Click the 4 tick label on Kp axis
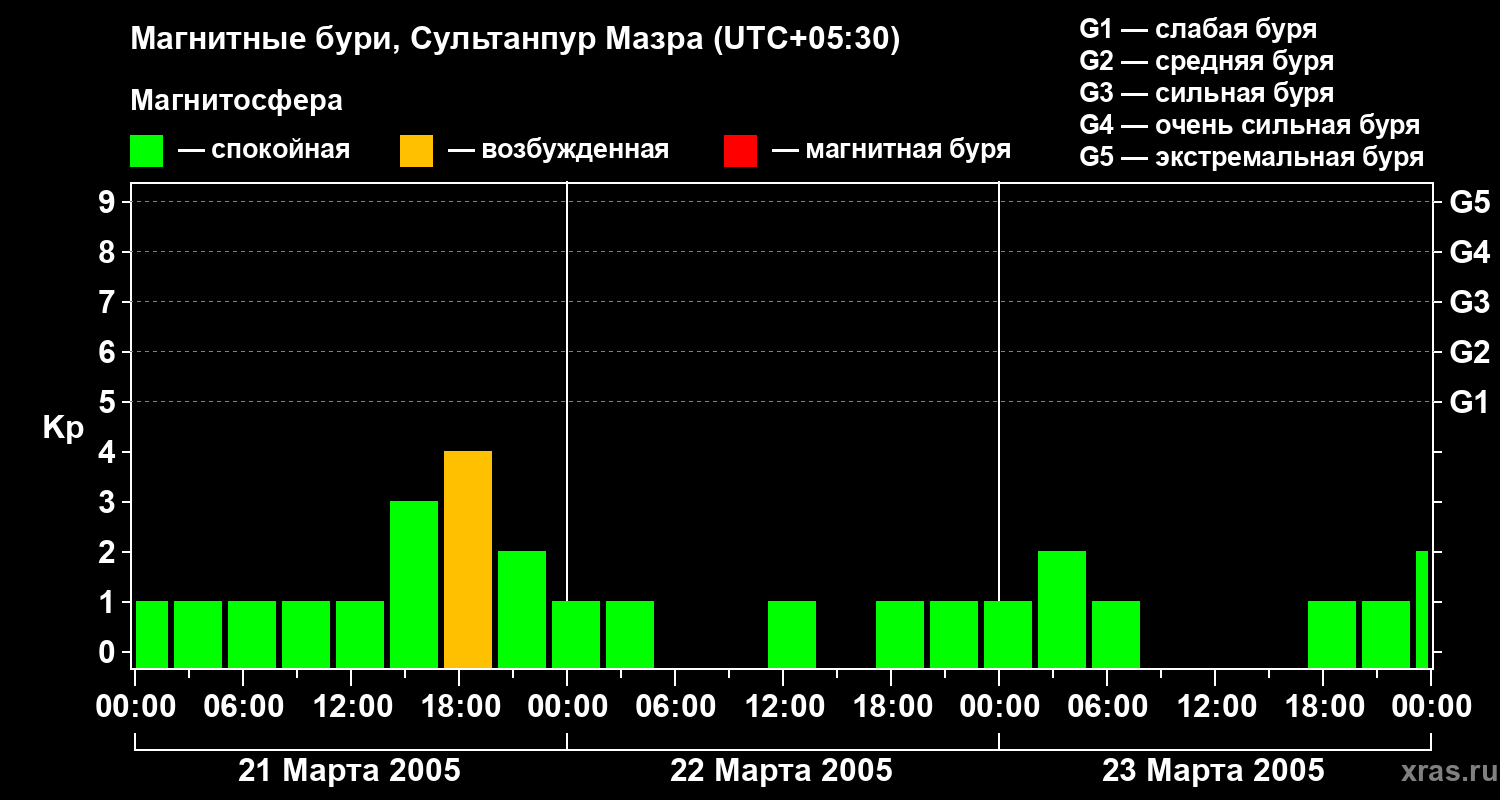The image size is (1500, 800). pos(109,453)
